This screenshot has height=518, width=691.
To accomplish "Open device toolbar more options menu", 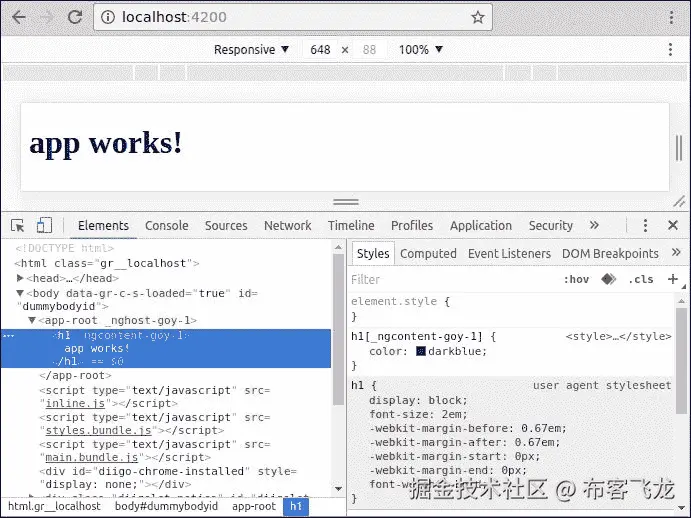I will tap(670, 49).
